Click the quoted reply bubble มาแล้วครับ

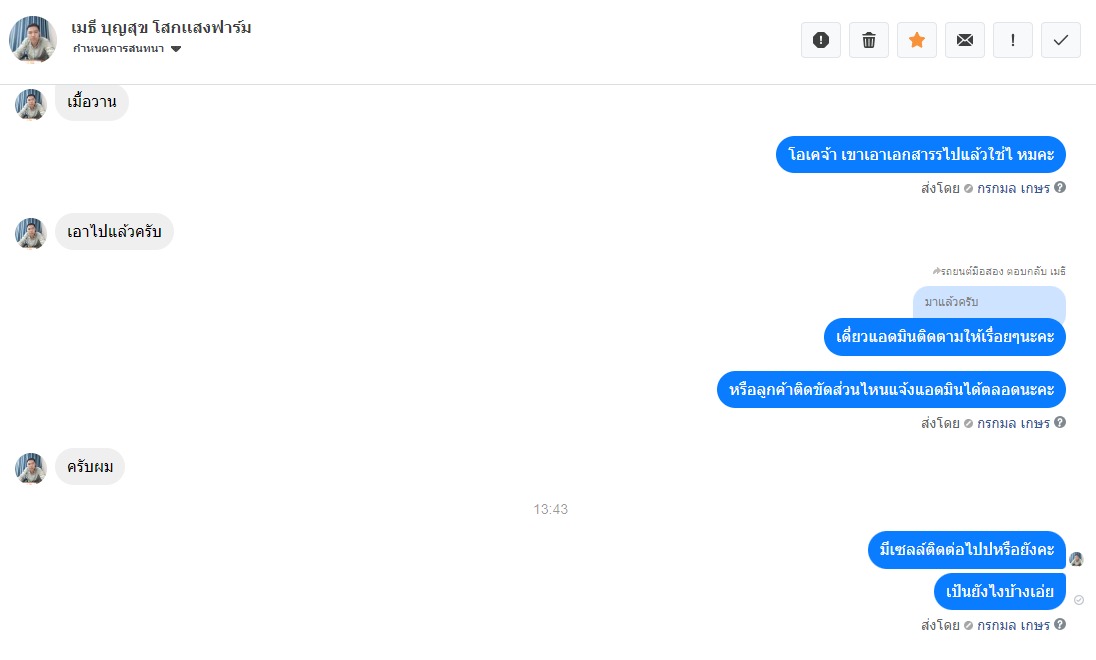coord(989,302)
